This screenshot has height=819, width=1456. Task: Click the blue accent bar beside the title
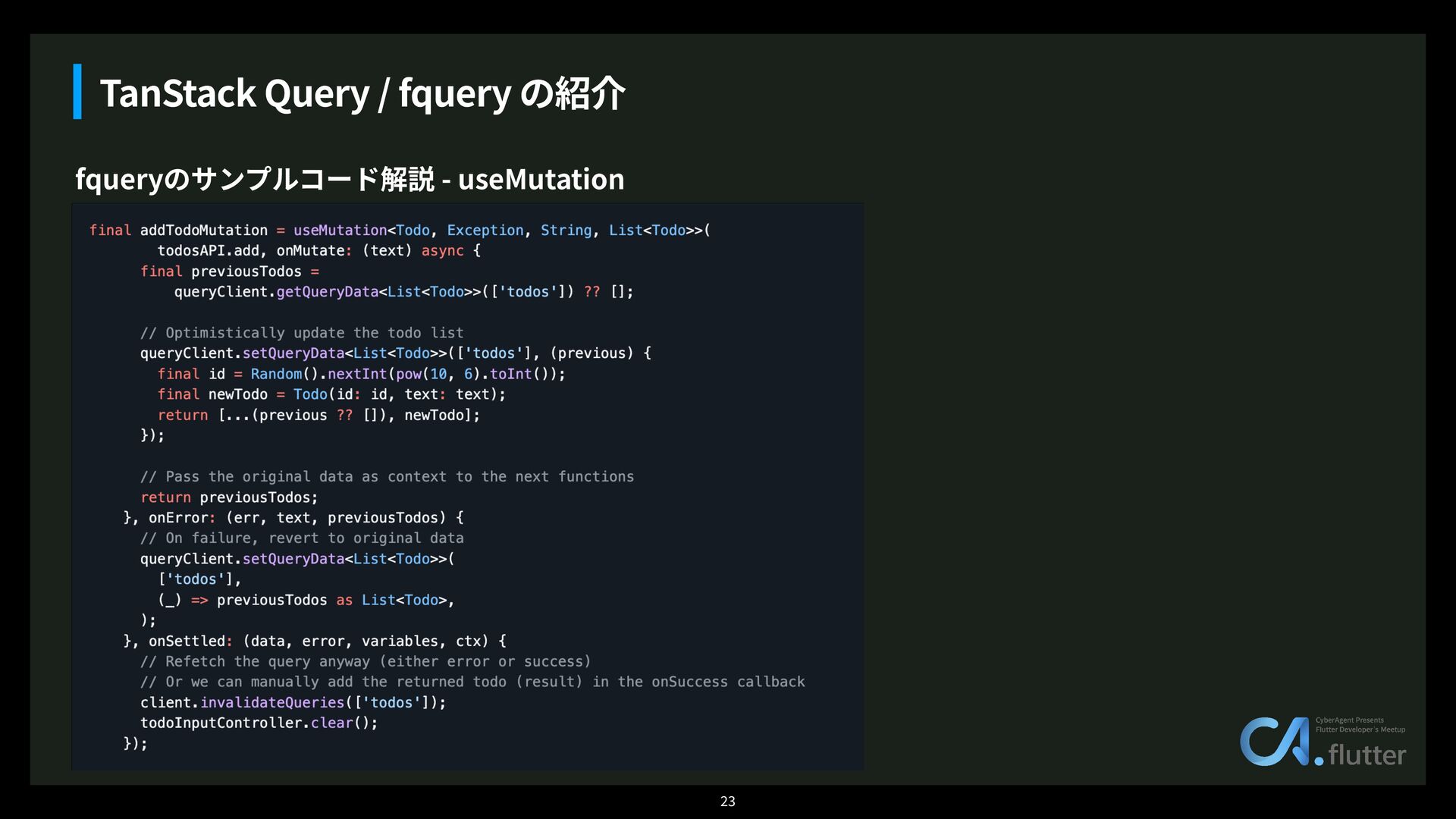pos(77,91)
